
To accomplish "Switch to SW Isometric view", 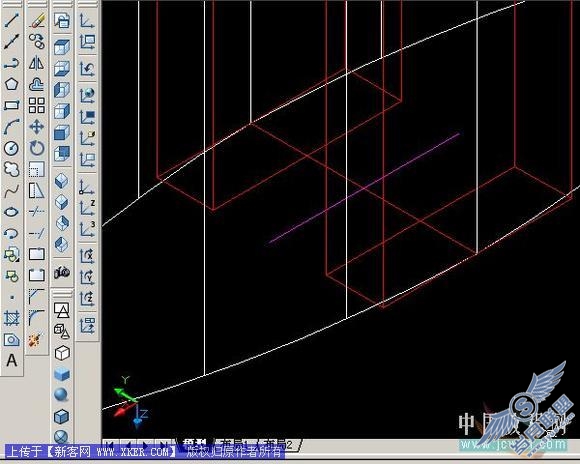I will tap(62, 181).
